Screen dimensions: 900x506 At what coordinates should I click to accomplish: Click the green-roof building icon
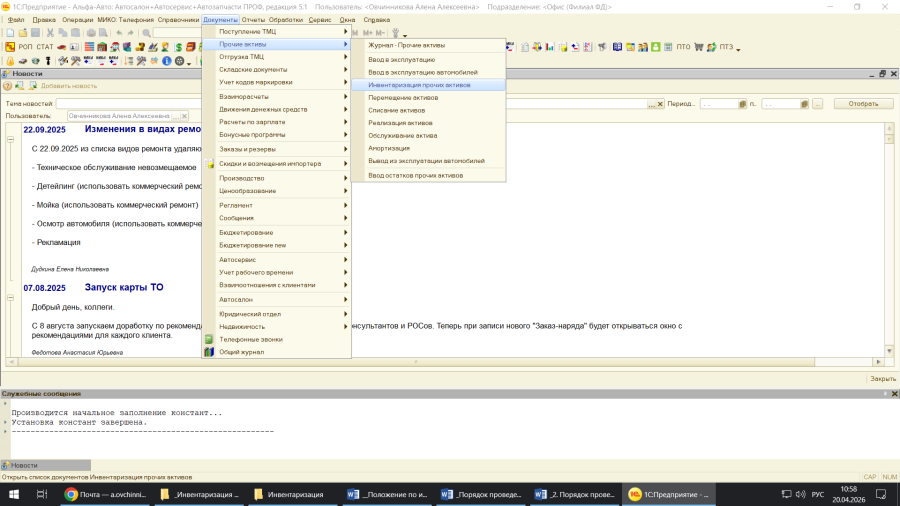coord(102,47)
